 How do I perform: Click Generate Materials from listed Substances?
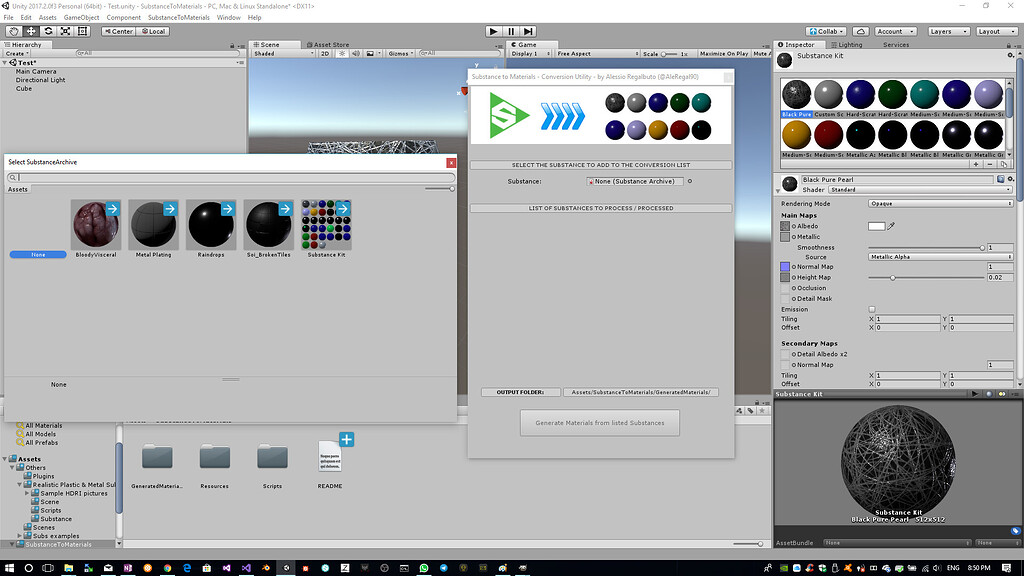point(600,422)
